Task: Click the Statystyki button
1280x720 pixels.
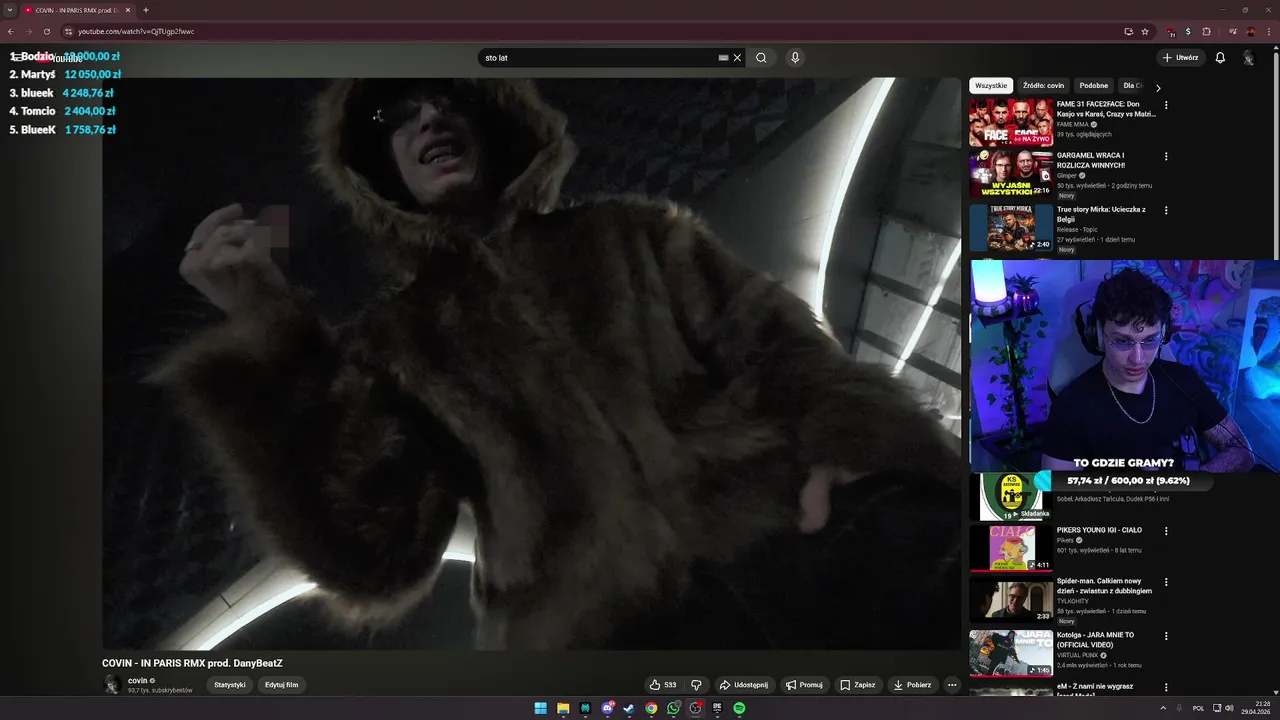Action: click(230, 685)
